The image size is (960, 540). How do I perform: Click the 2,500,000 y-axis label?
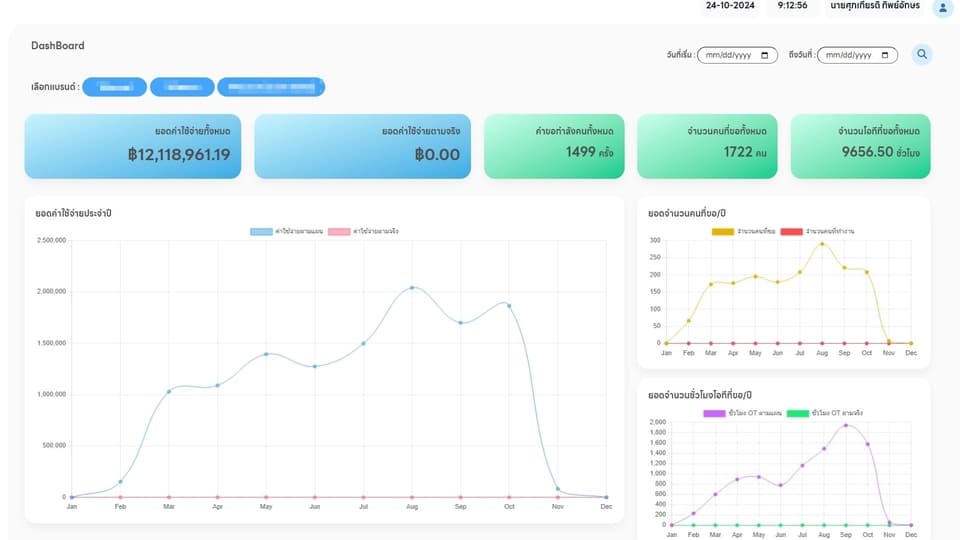coord(51,241)
